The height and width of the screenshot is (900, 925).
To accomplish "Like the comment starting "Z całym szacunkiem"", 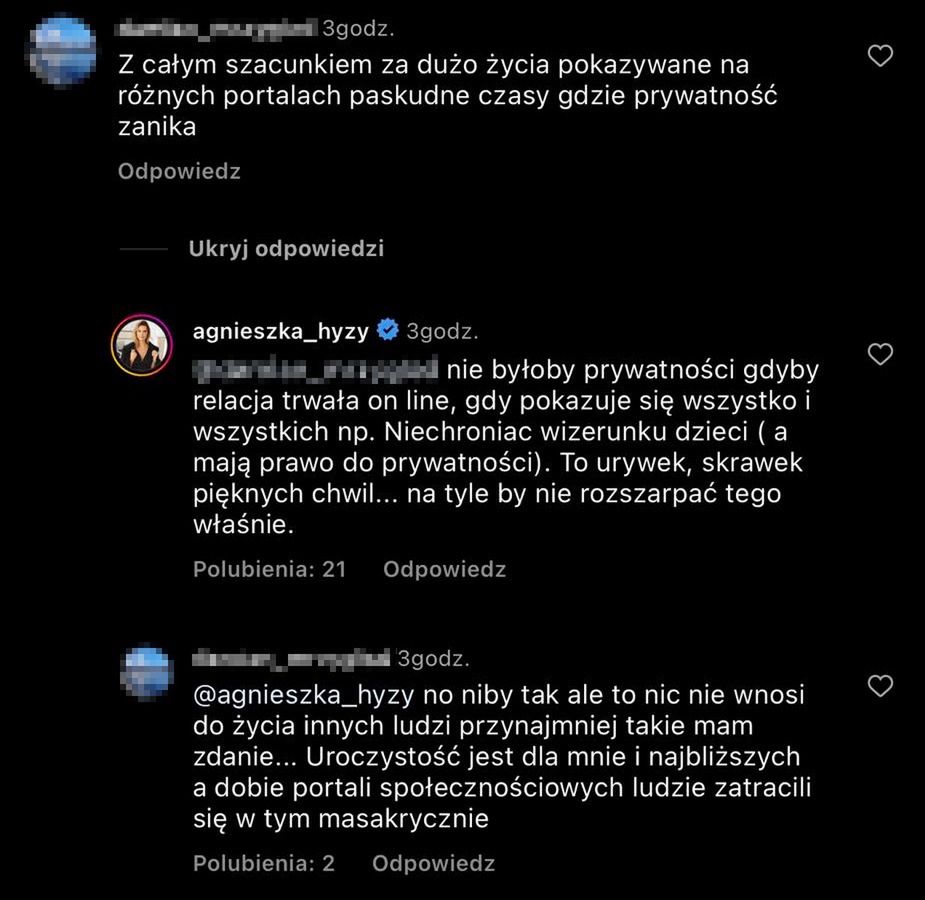I will pyautogui.click(x=879, y=57).
